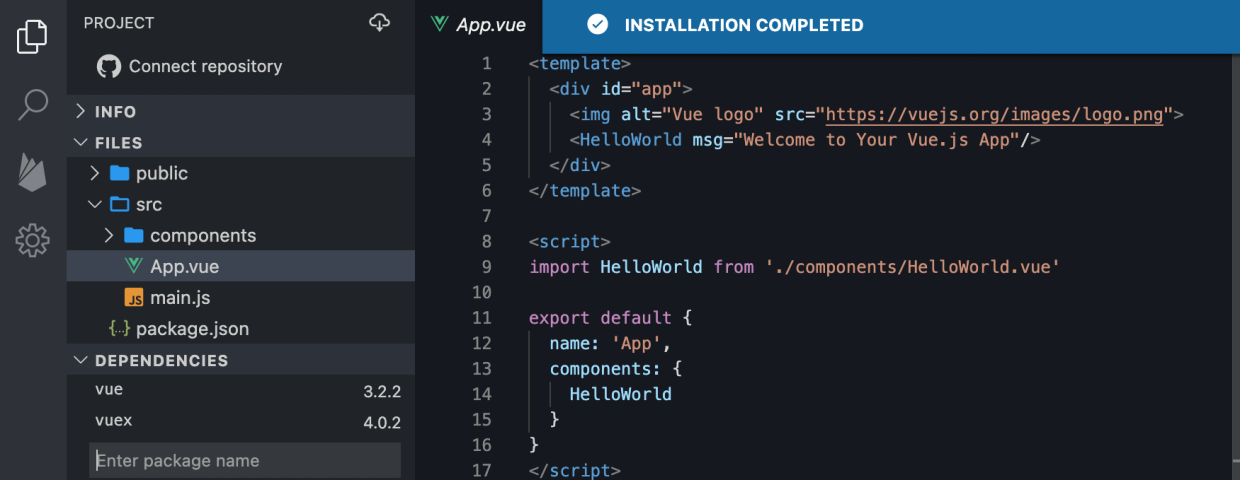Click vue version 3.2.2
This screenshot has width=1240, height=480.
pyautogui.click(x=382, y=392)
